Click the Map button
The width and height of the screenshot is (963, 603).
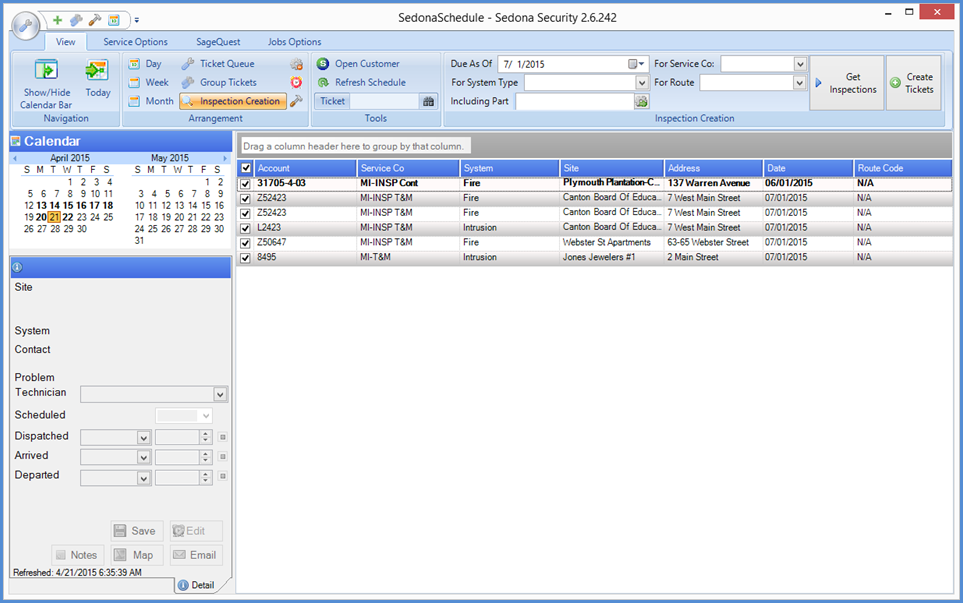136,555
